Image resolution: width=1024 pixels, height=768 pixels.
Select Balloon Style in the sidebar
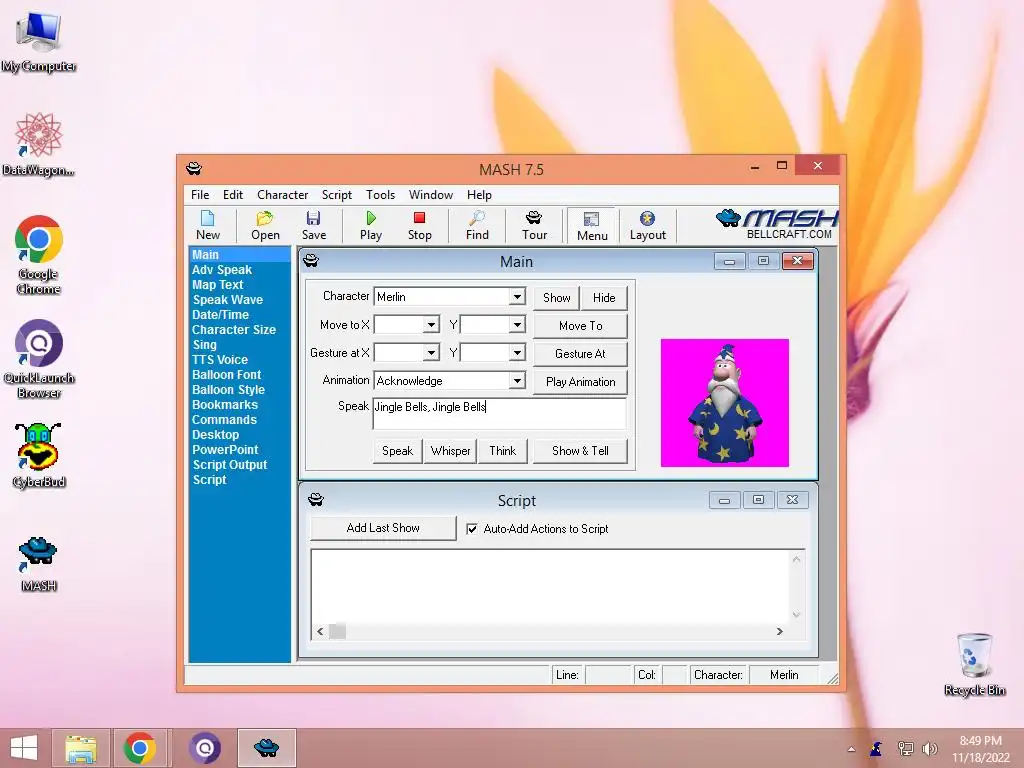click(229, 390)
